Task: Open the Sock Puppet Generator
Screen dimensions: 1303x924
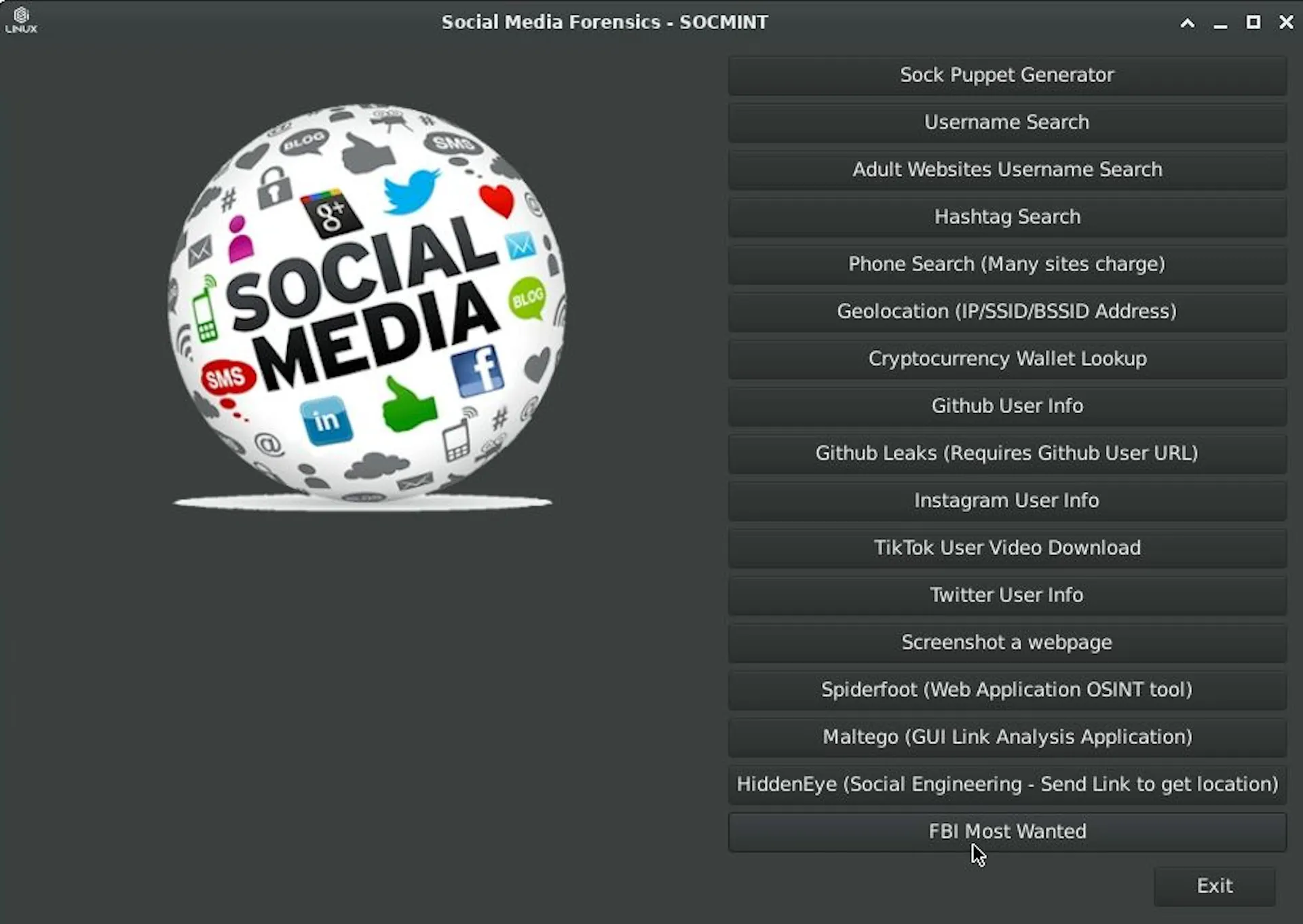Action: (1007, 75)
